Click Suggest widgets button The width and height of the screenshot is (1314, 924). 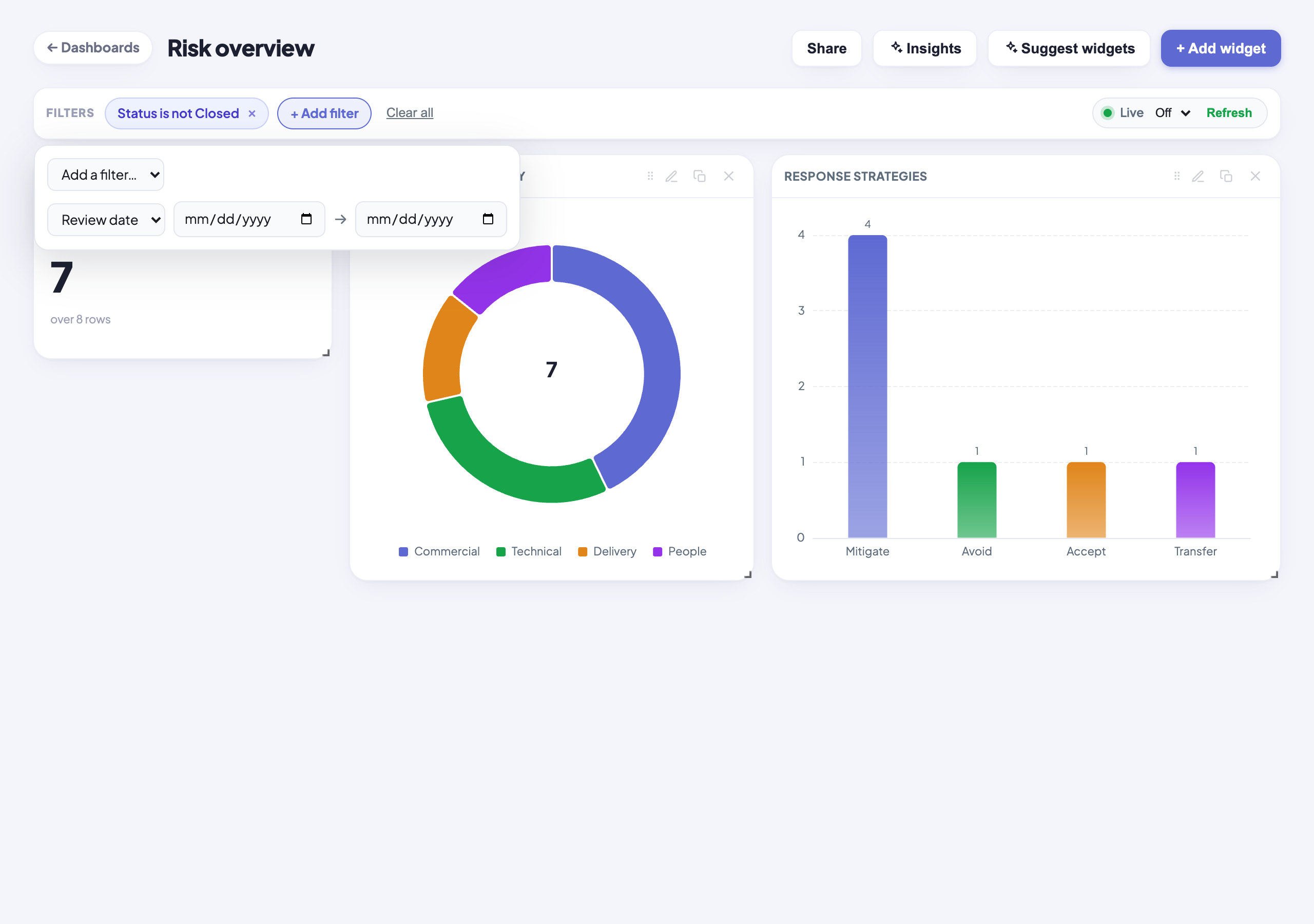(x=1069, y=48)
